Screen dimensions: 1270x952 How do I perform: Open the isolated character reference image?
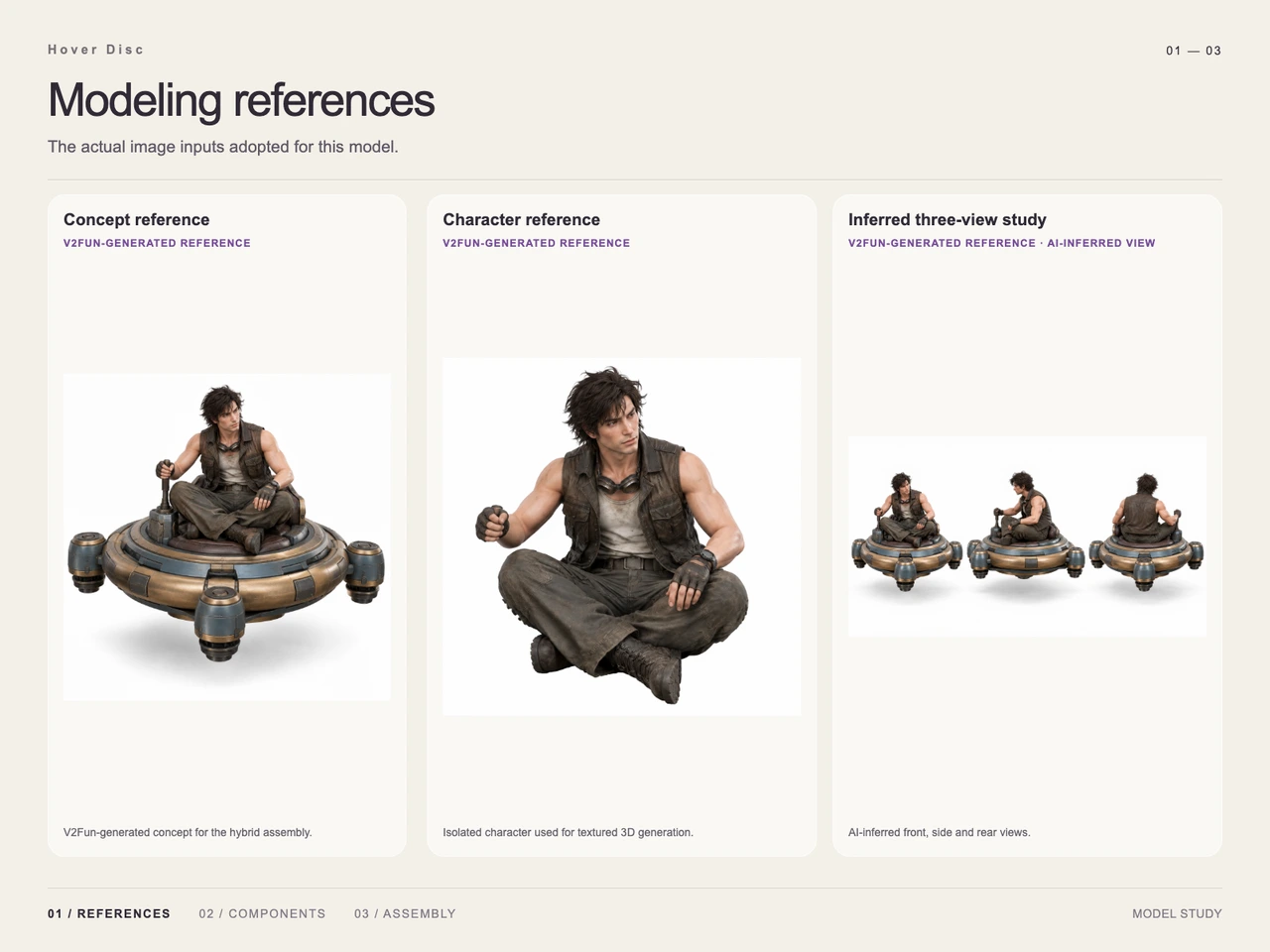[x=622, y=536]
